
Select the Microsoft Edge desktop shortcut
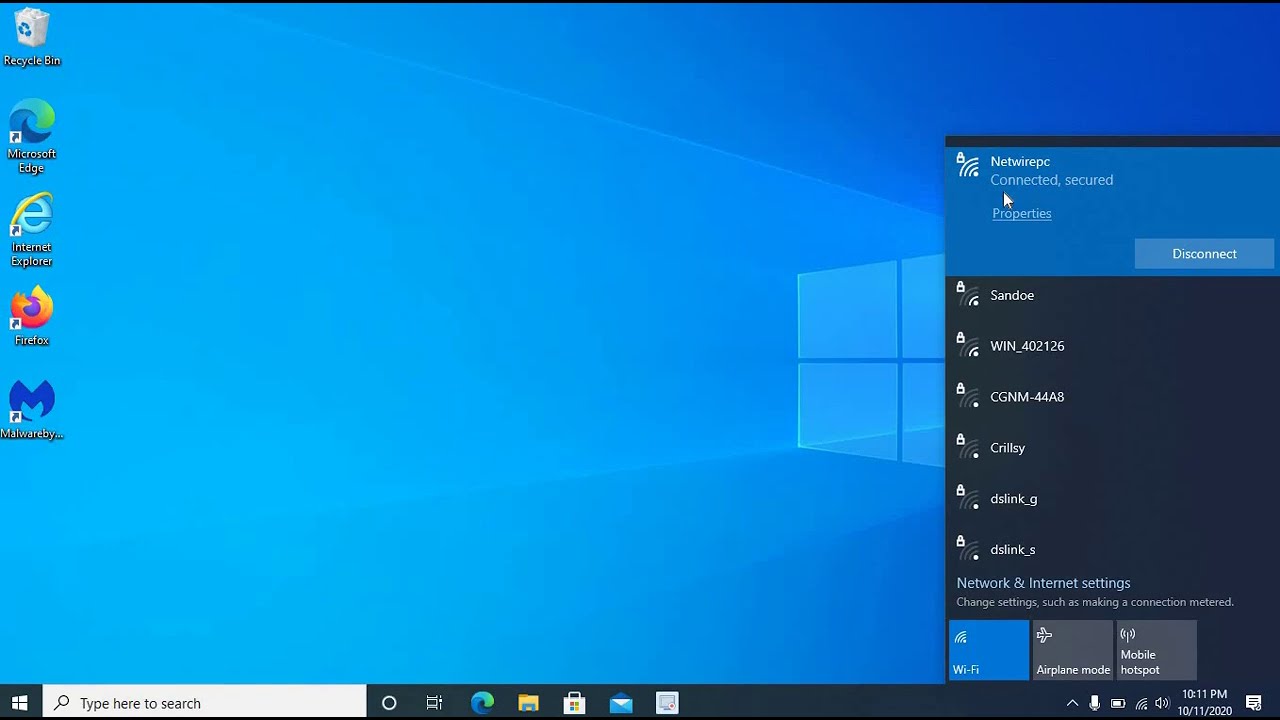click(32, 136)
